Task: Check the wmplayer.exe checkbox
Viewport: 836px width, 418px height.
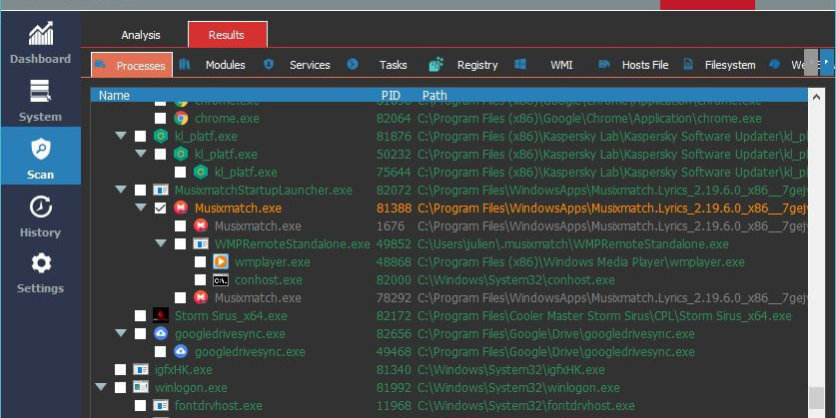Action: [x=200, y=262]
